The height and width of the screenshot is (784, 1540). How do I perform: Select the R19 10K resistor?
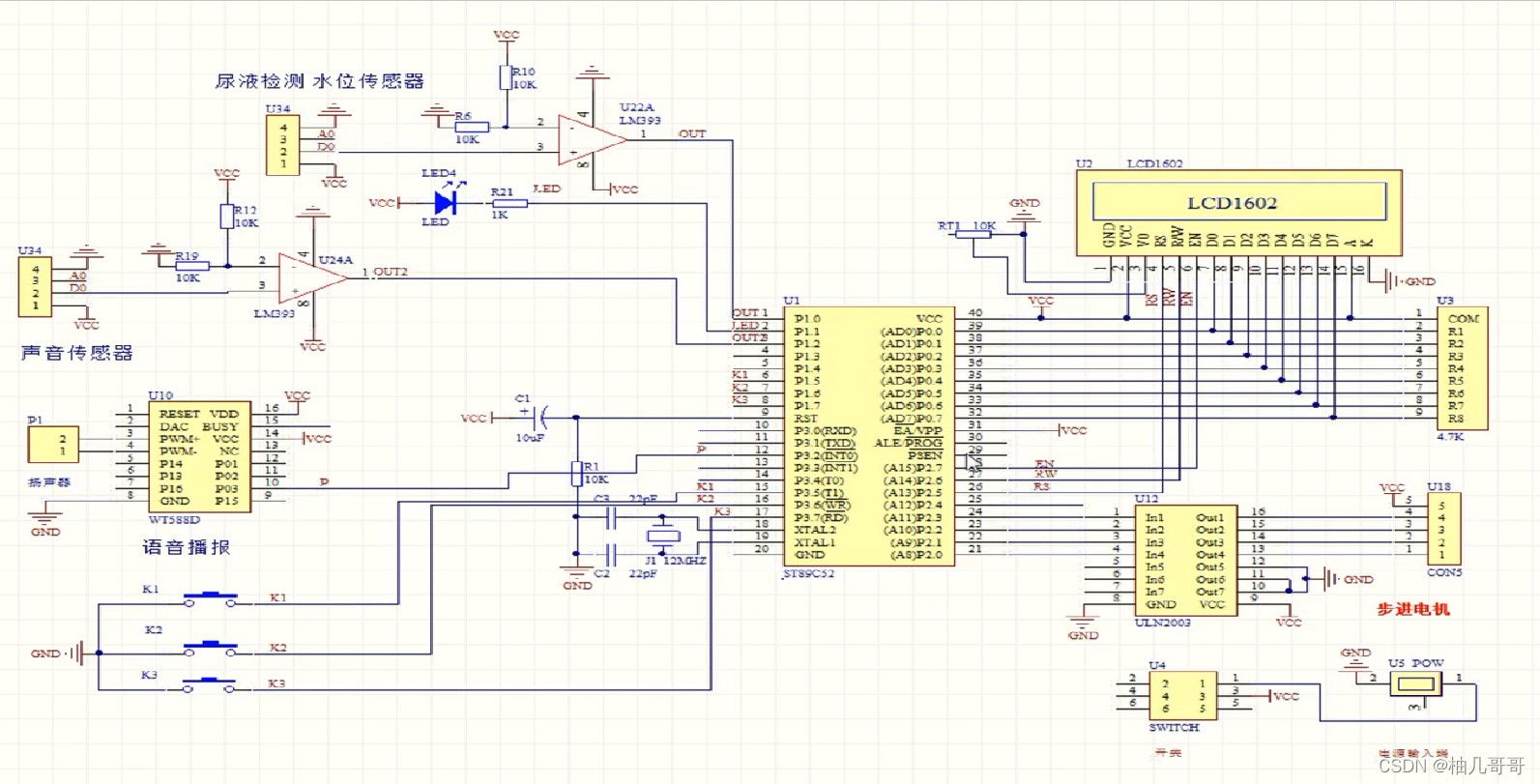click(x=191, y=266)
